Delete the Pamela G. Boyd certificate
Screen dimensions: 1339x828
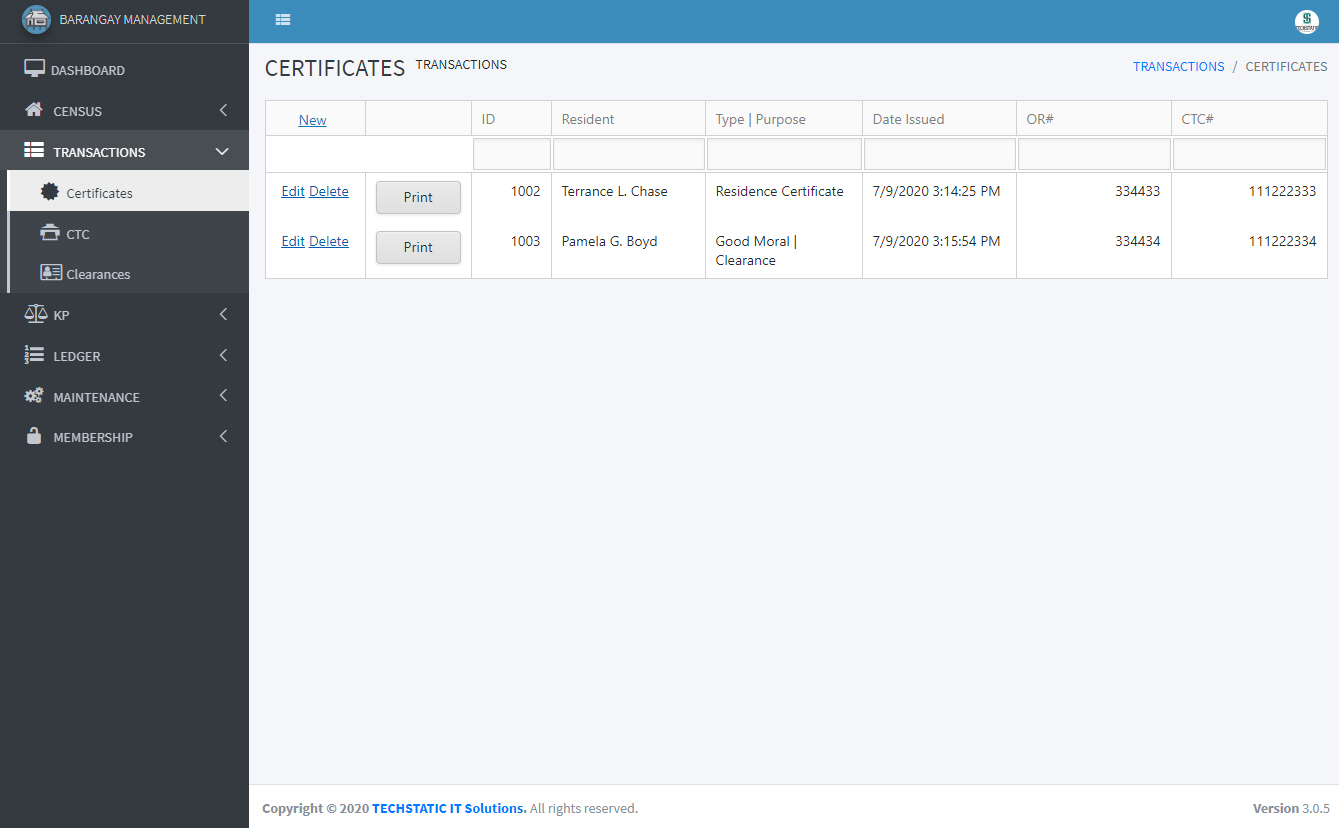click(329, 241)
